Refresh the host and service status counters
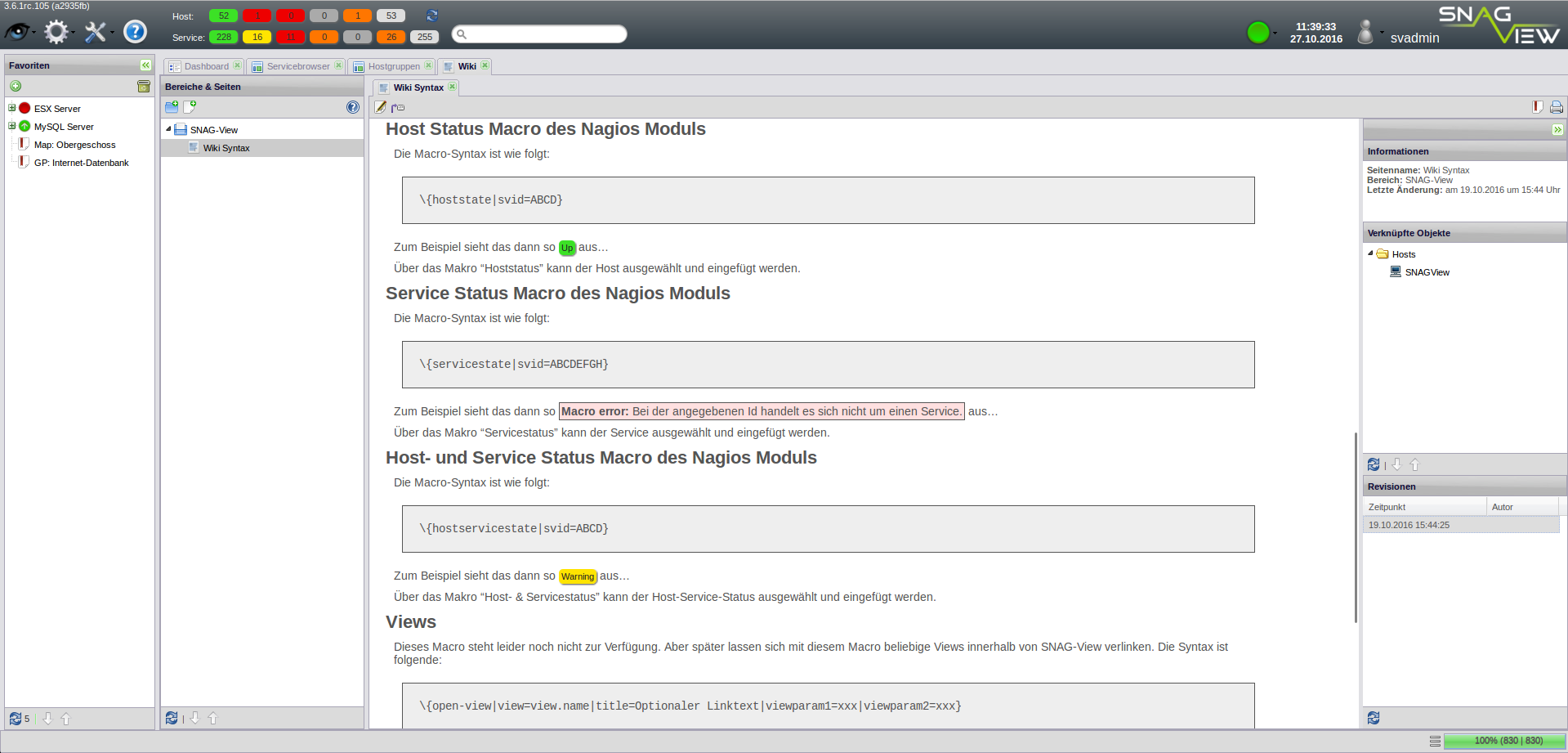 [x=432, y=16]
